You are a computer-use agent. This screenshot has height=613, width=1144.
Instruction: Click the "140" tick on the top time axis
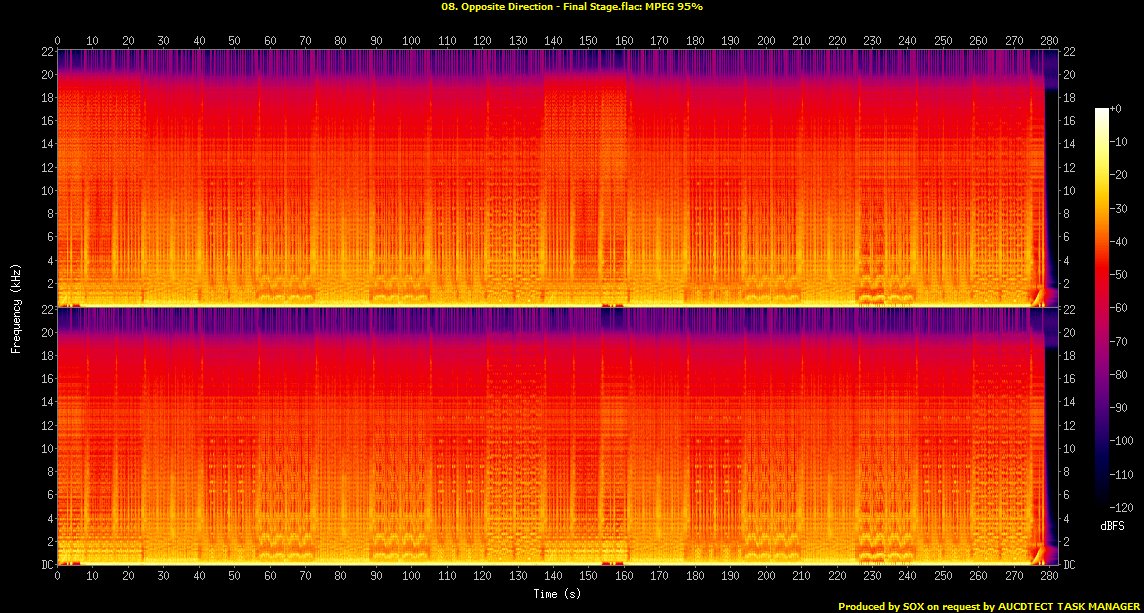coord(553,40)
